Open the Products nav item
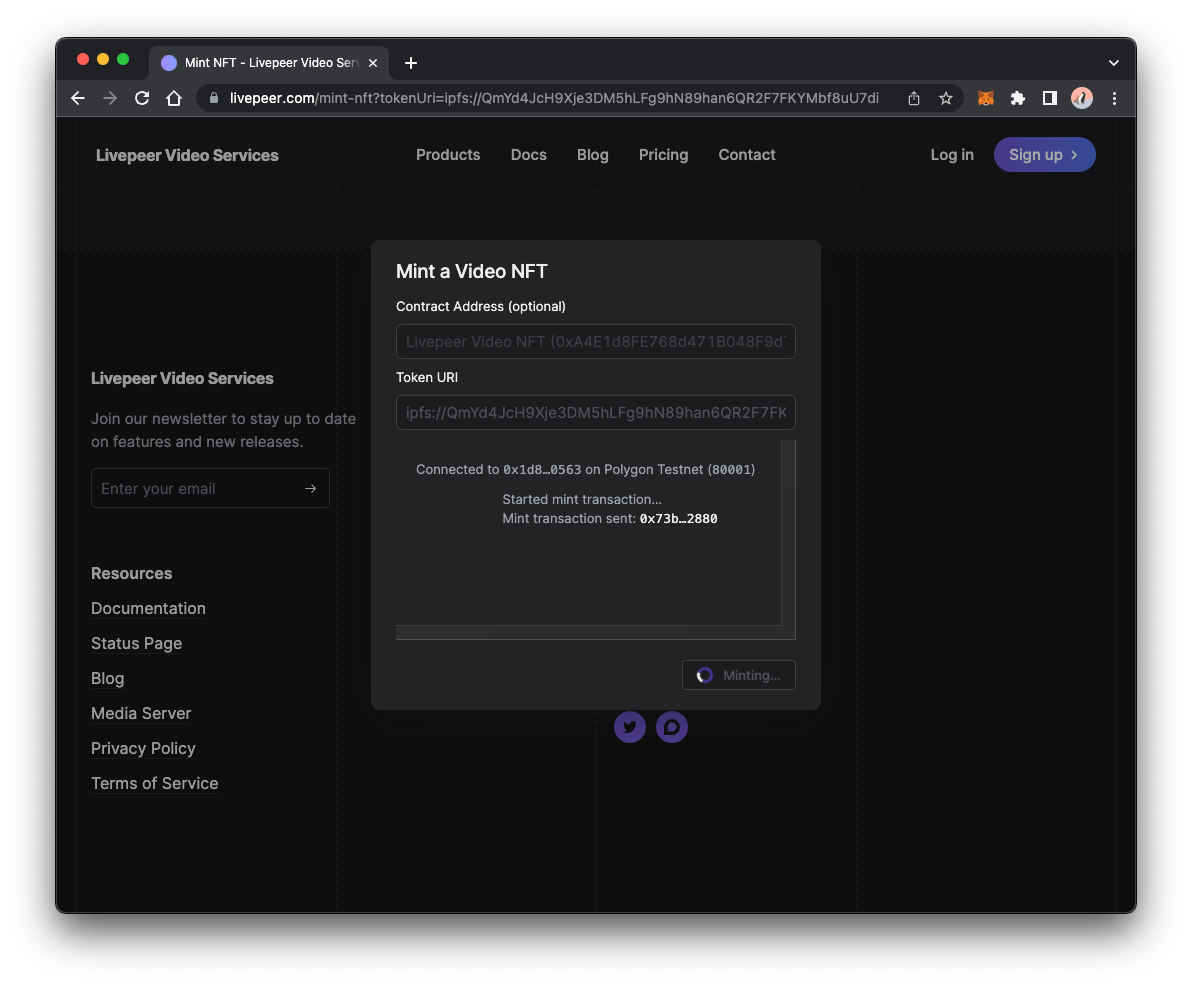The width and height of the screenshot is (1192, 987). (x=448, y=154)
